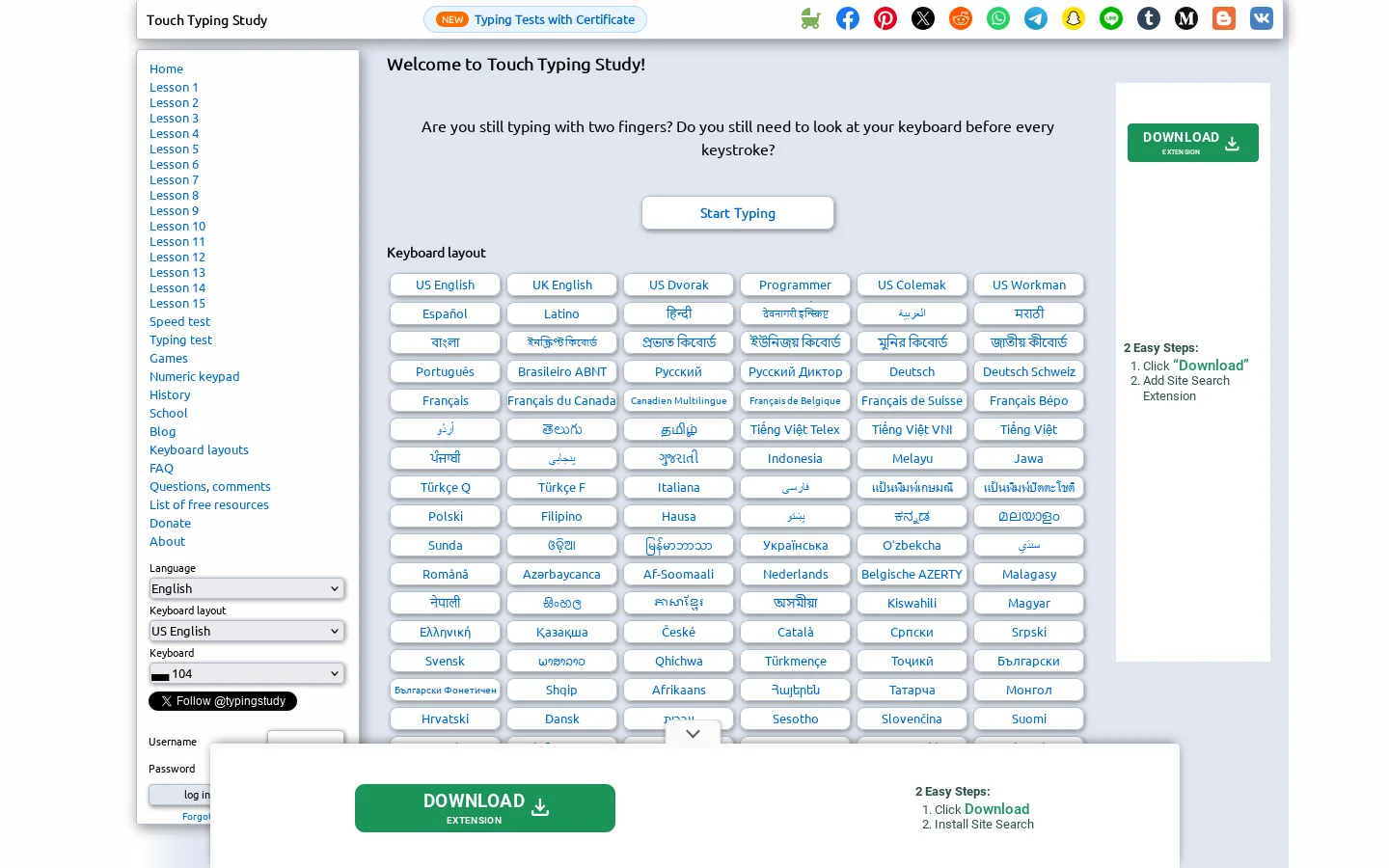Open Lesson 1
The height and width of the screenshot is (868, 1389).
click(x=174, y=87)
